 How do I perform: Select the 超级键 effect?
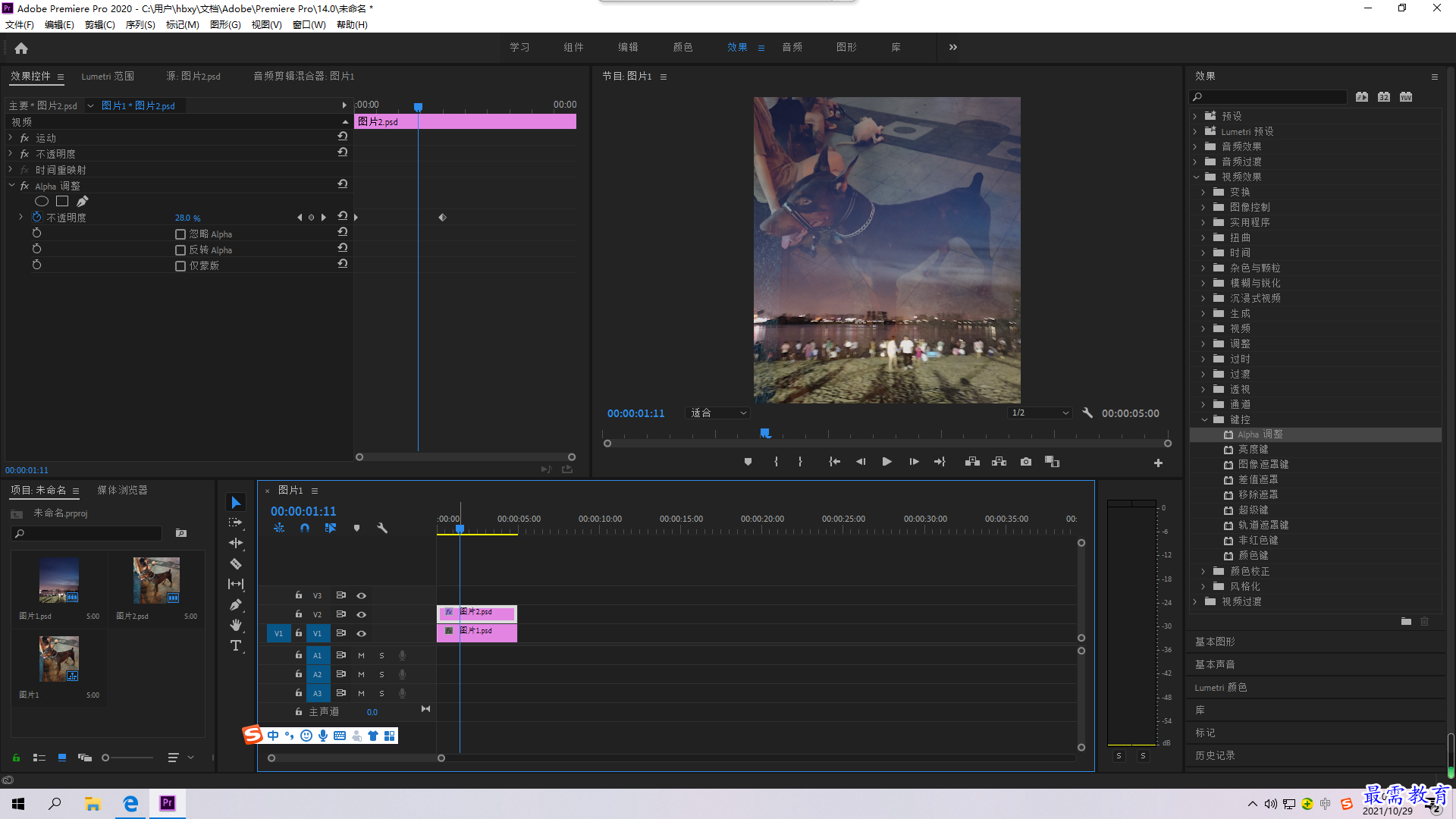click(1253, 510)
